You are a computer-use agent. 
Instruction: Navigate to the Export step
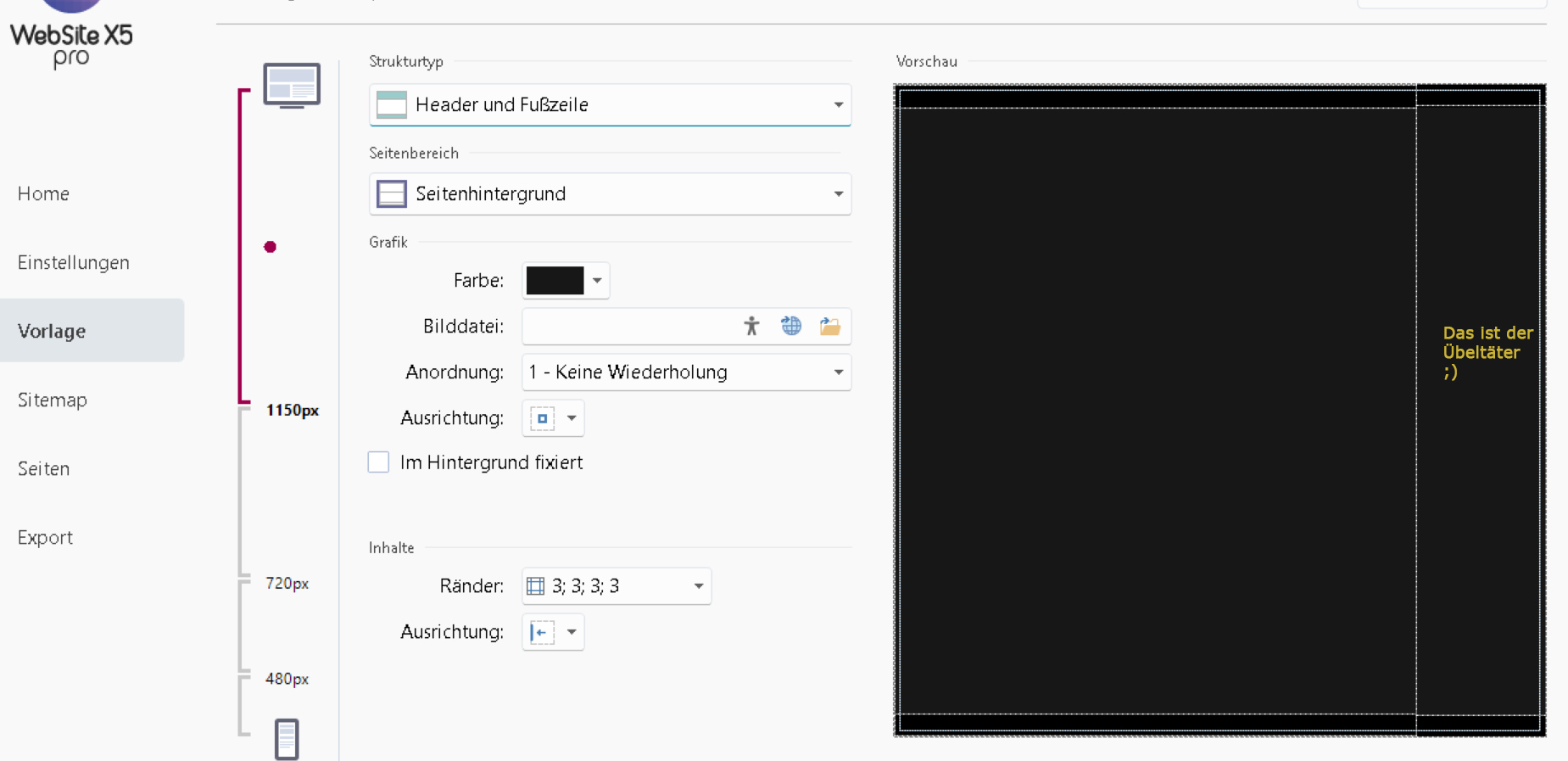point(45,537)
